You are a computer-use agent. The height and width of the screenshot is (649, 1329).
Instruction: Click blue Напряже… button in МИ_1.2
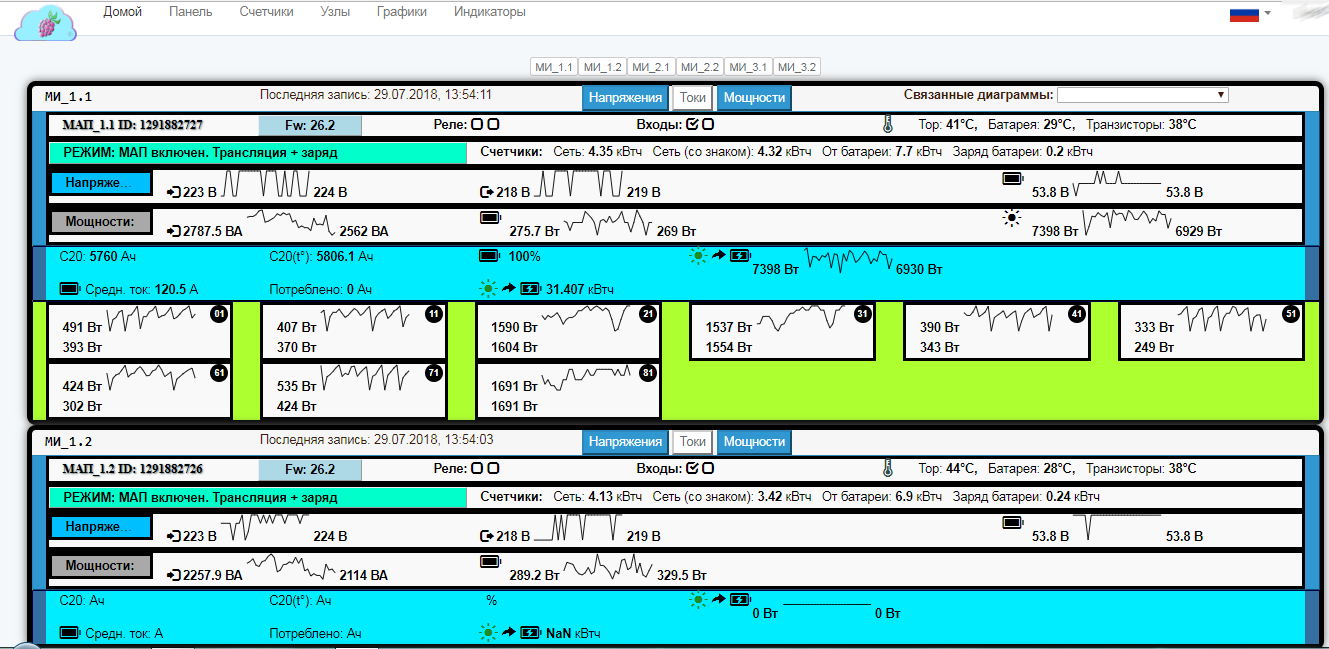tap(100, 526)
